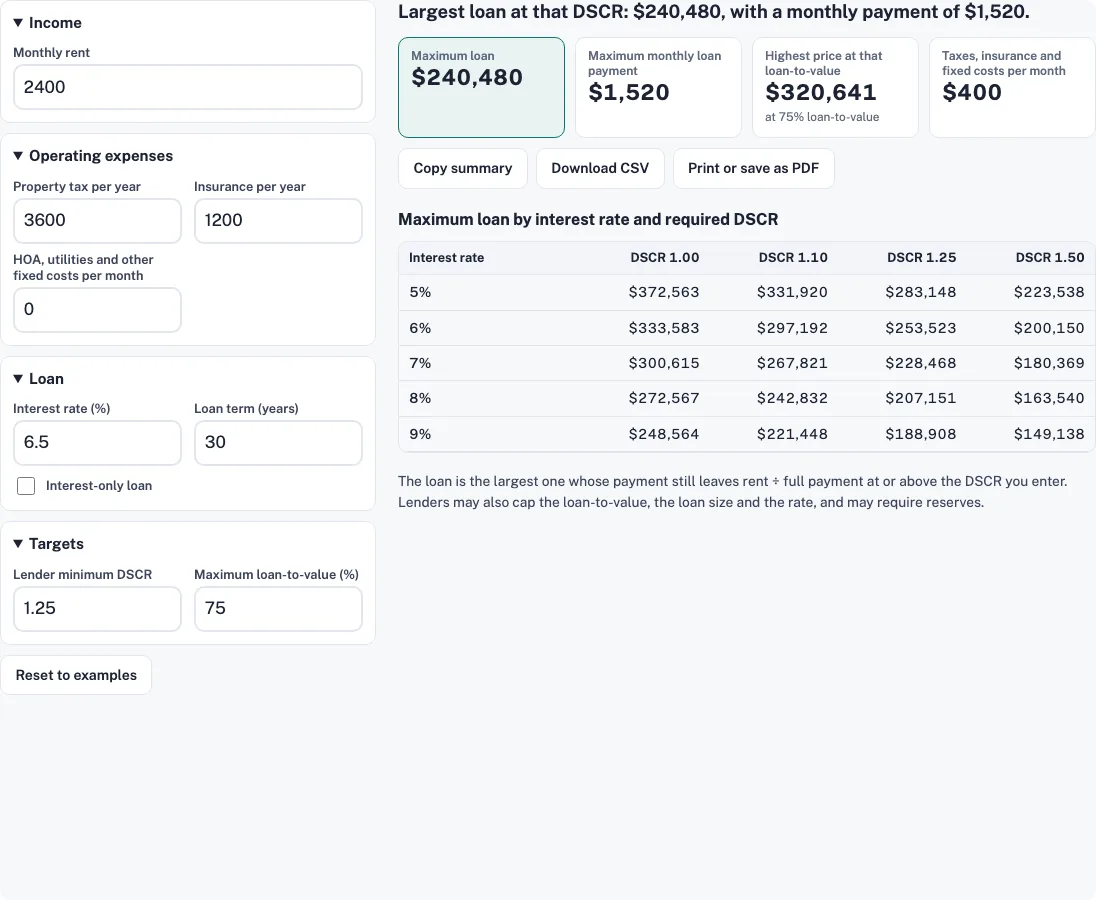The width and height of the screenshot is (1096, 900).
Task: Click the $267,821 table cell
Action: [793, 363]
